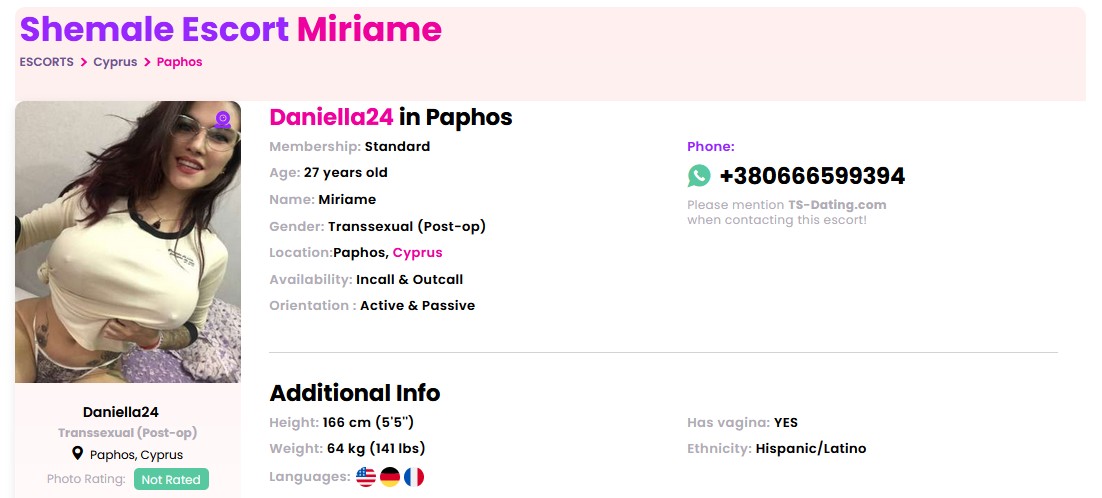
Task: Open the Paphos breadcrumb link
Action: pyautogui.click(x=180, y=62)
